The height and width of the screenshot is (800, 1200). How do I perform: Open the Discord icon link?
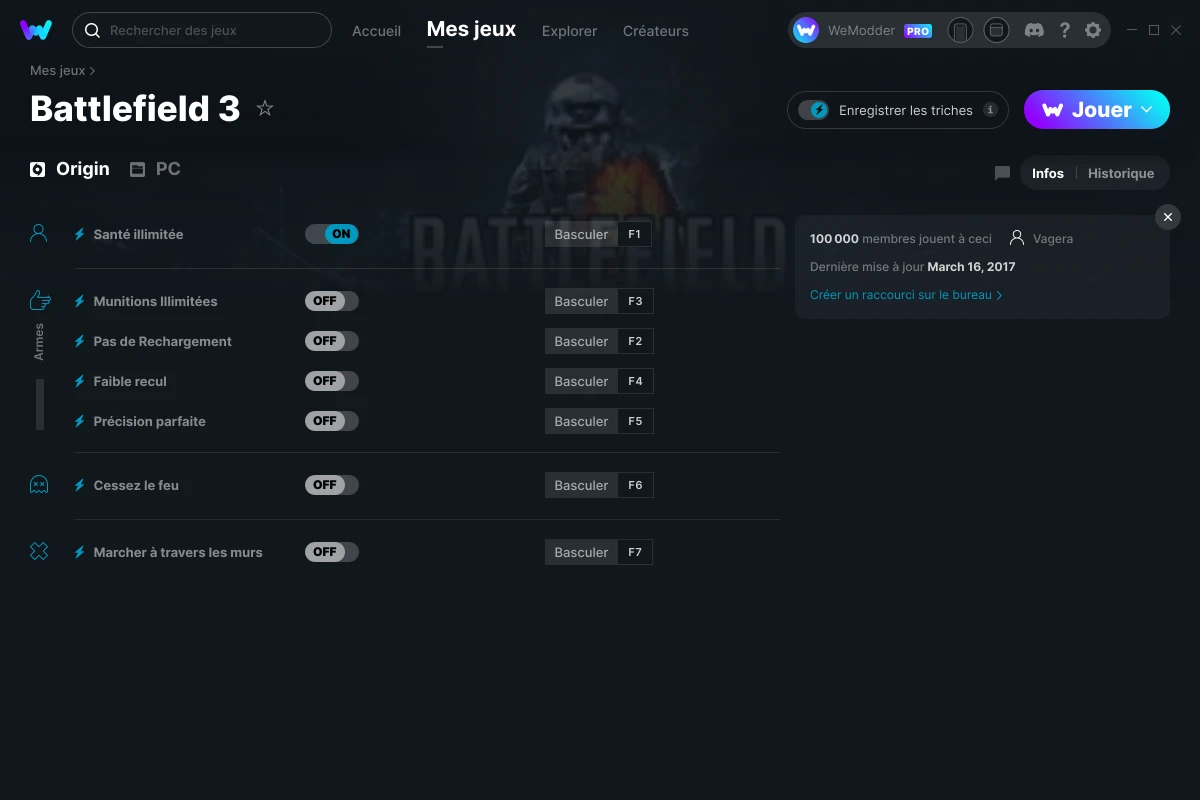1035,30
